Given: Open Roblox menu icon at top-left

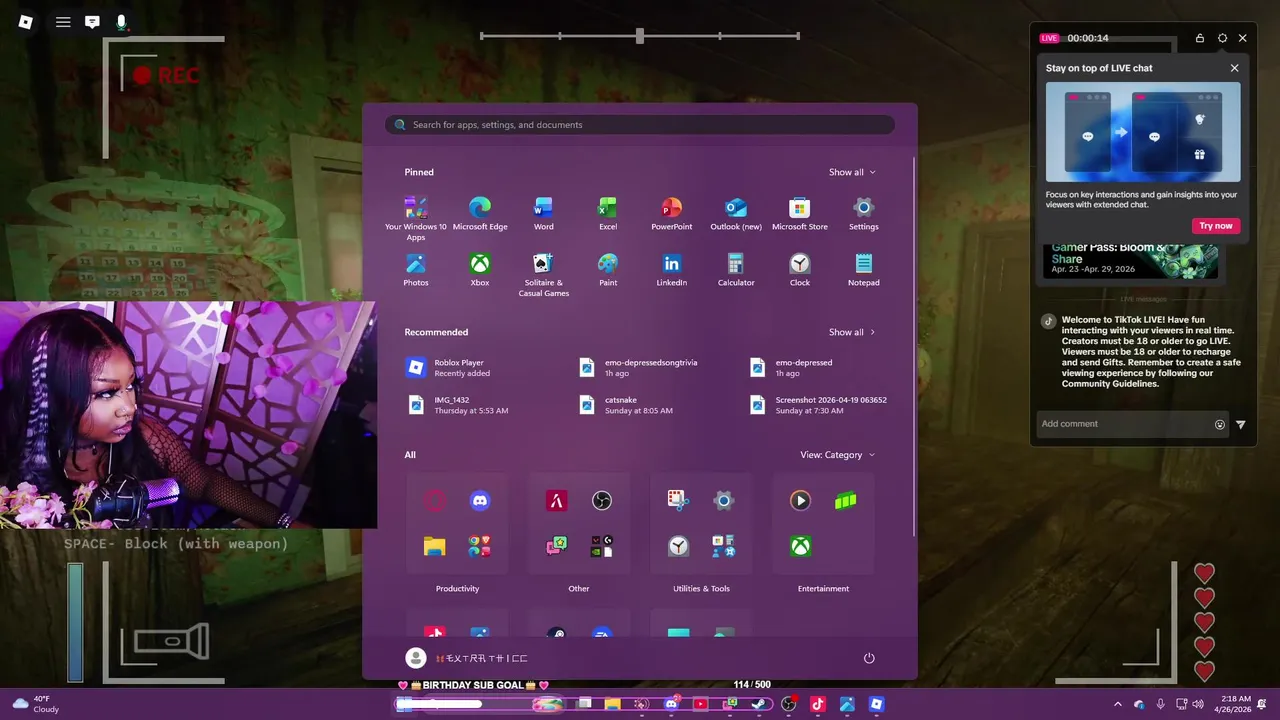Looking at the screenshot, I should [x=26, y=21].
